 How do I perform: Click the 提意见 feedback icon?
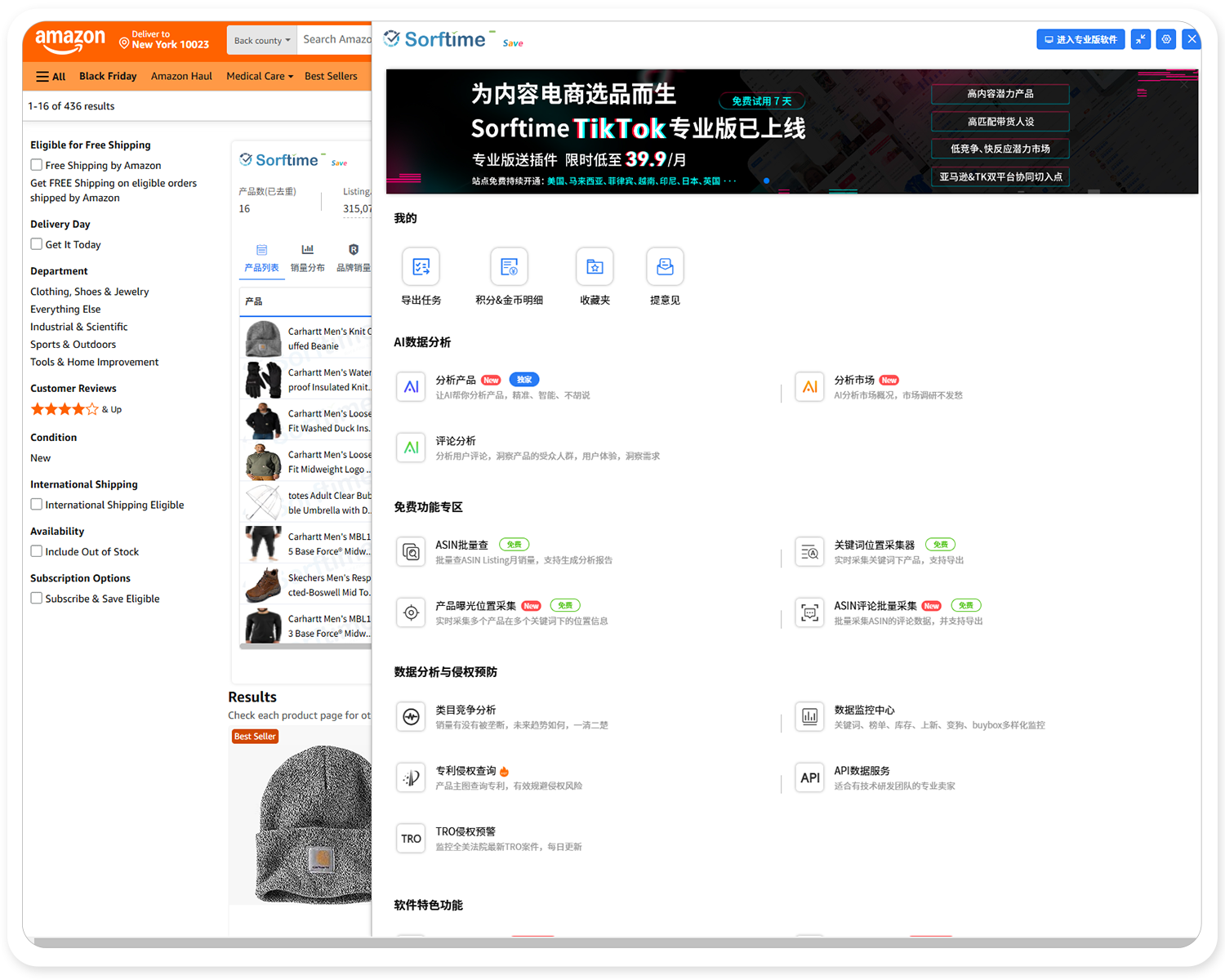click(665, 266)
